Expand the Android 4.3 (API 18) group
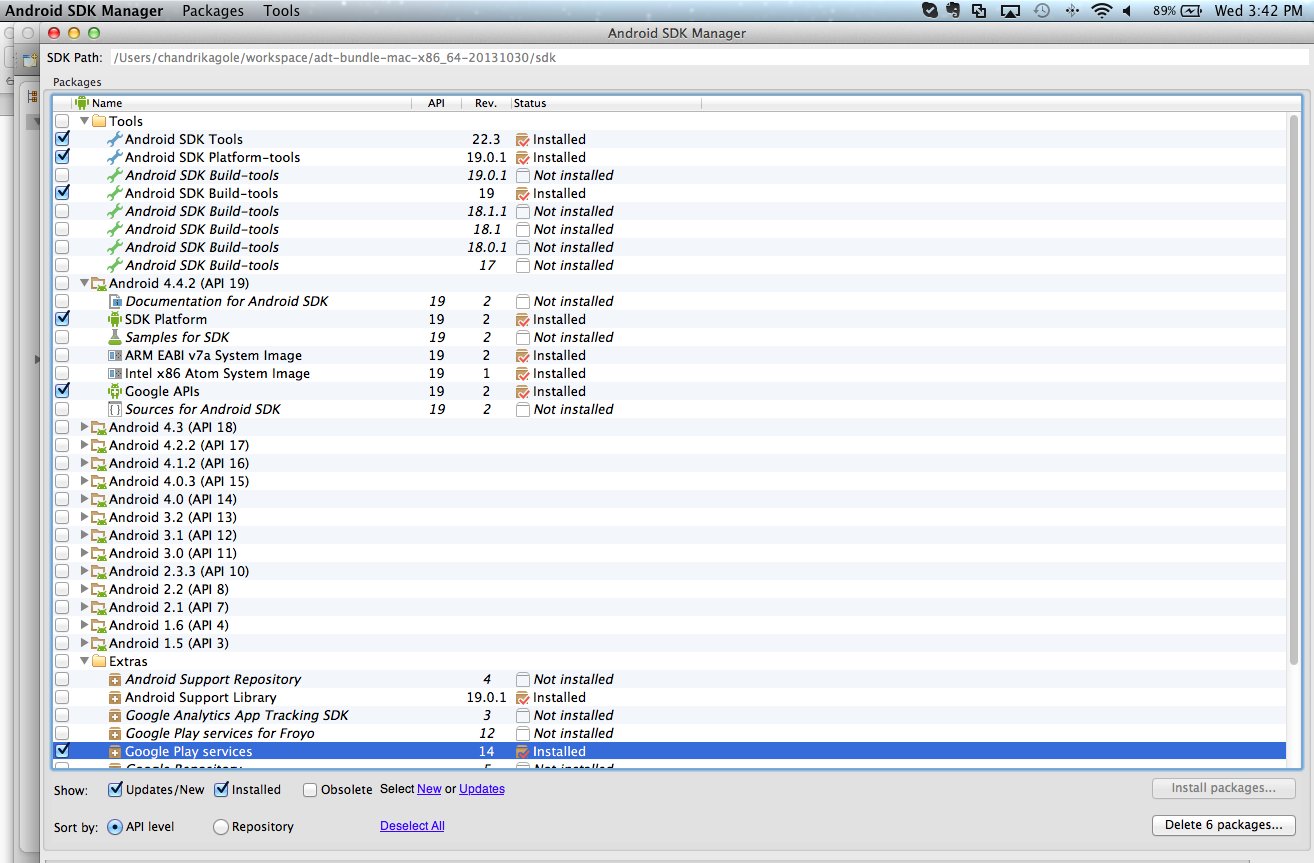 (x=84, y=427)
